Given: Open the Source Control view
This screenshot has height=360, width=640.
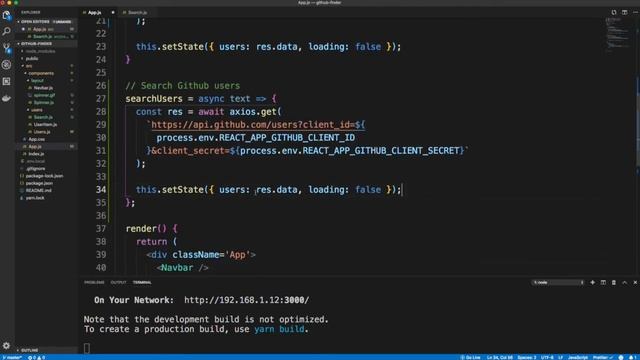Looking at the screenshot, I should (x=7, y=48).
